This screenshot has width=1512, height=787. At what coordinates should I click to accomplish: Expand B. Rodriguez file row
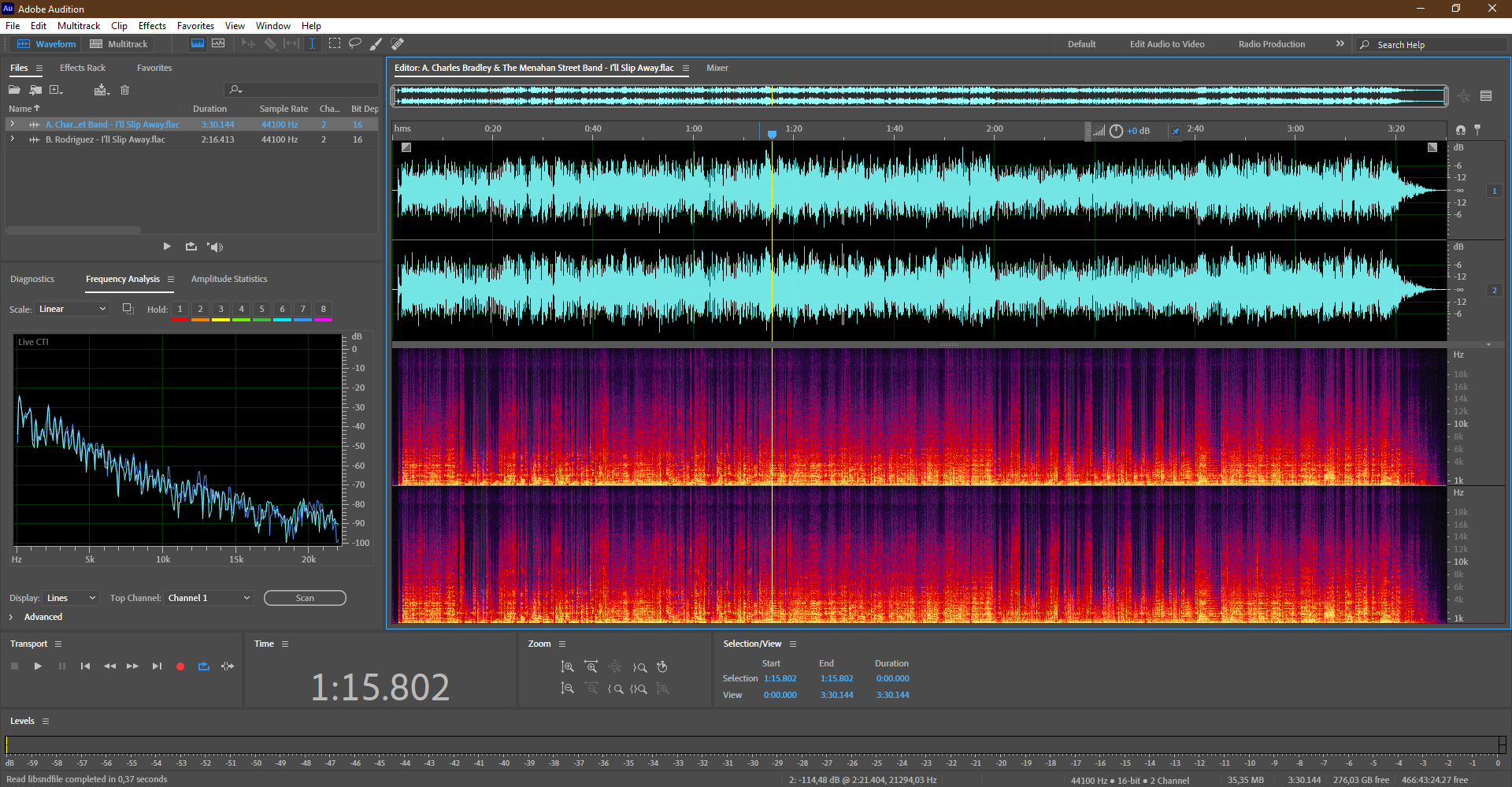pos(12,139)
